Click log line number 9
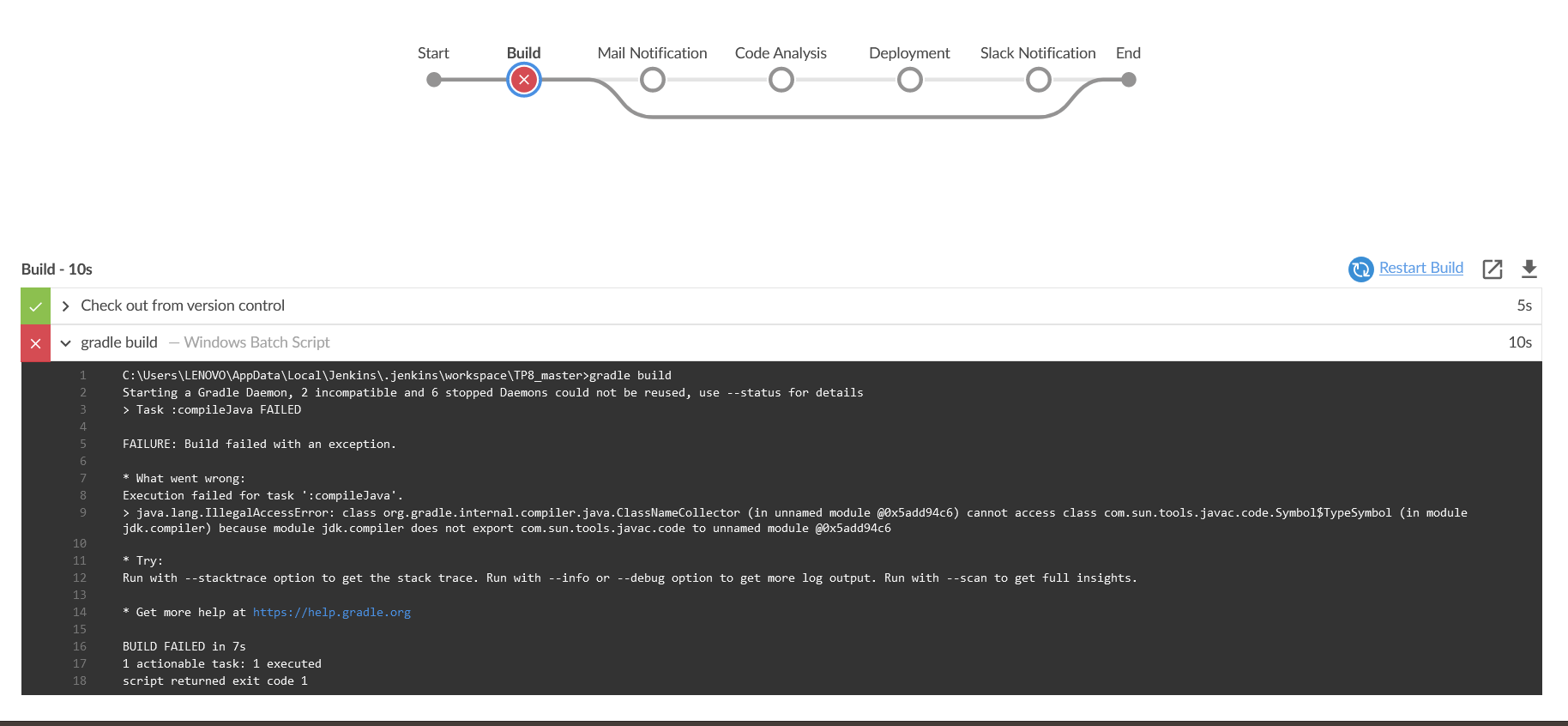The height and width of the screenshot is (726, 1568). pos(83,512)
